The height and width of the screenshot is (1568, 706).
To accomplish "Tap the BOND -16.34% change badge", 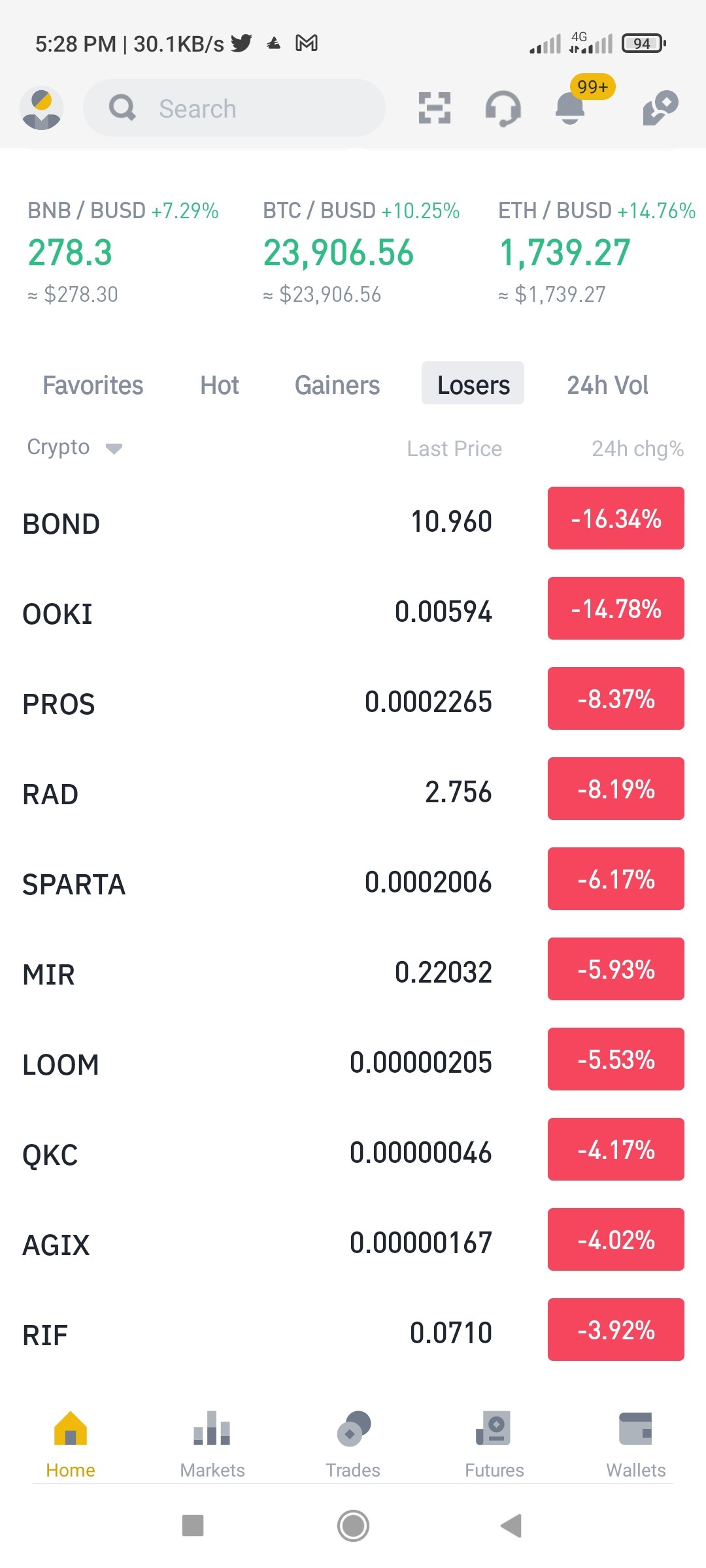I will pos(616,518).
